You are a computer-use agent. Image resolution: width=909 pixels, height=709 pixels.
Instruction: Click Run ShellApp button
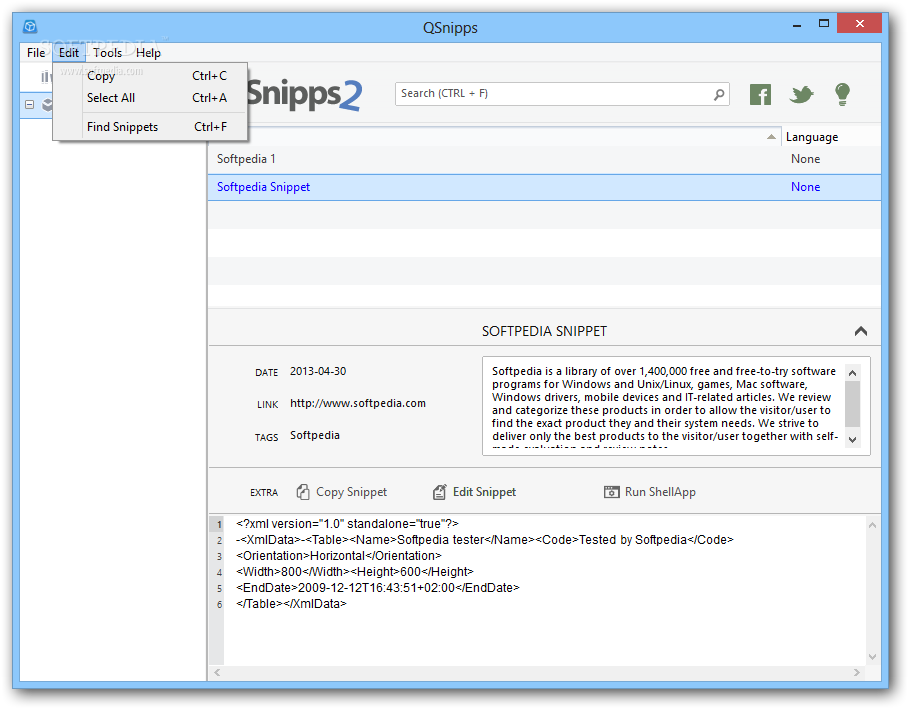649,492
